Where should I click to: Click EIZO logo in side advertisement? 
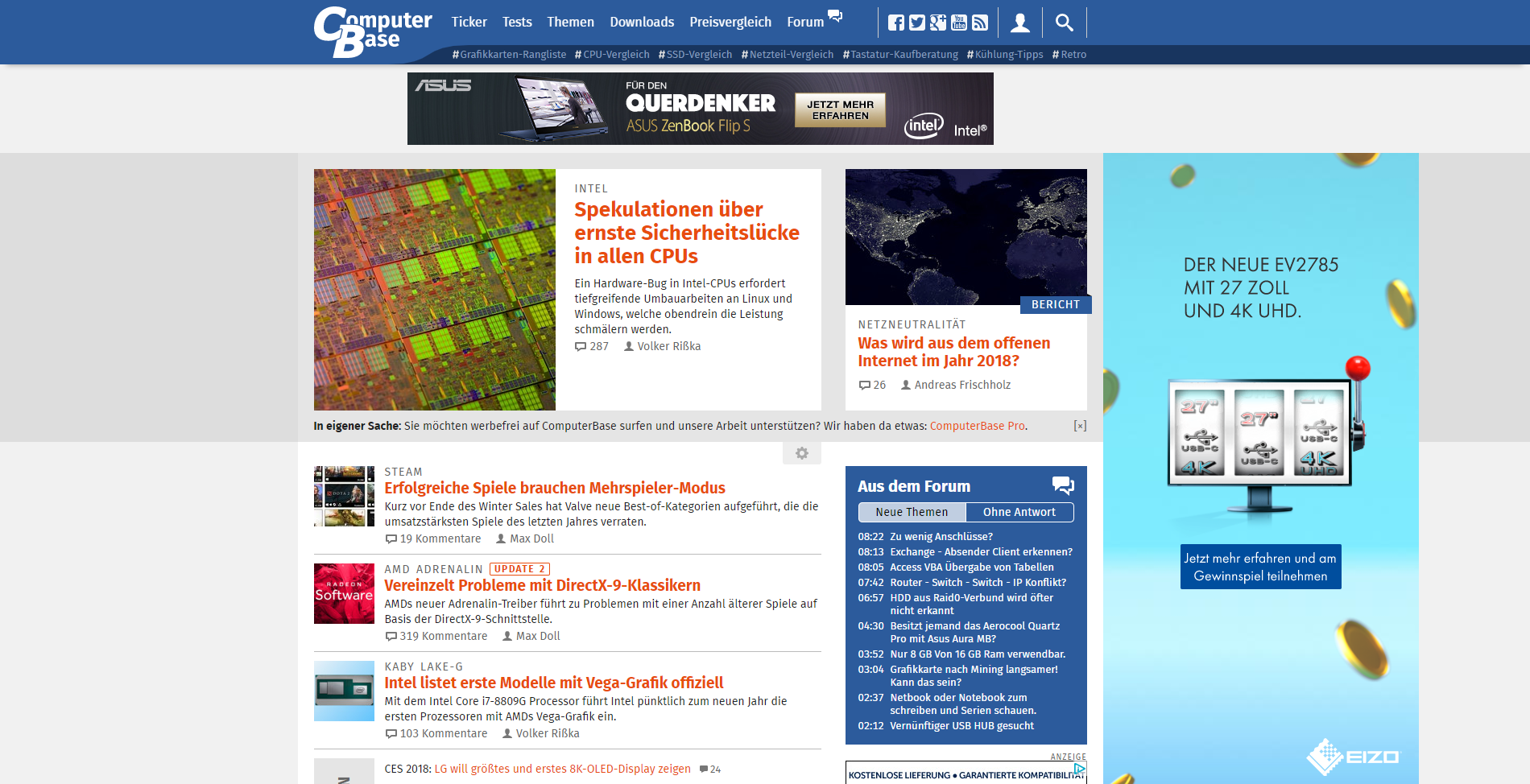[1353, 757]
